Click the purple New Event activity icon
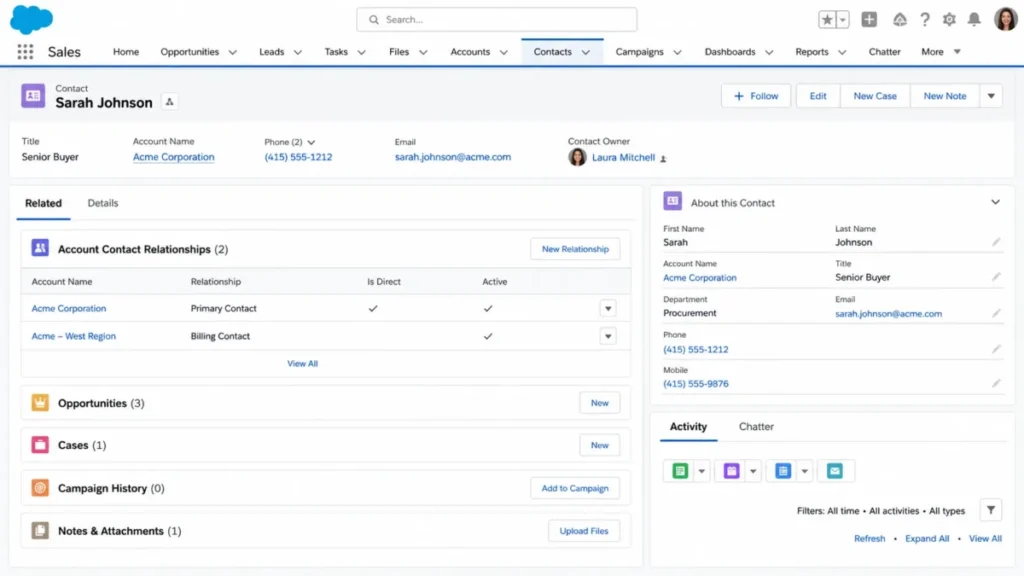Viewport: 1024px width, 576px height. click(x=731, y=471)
